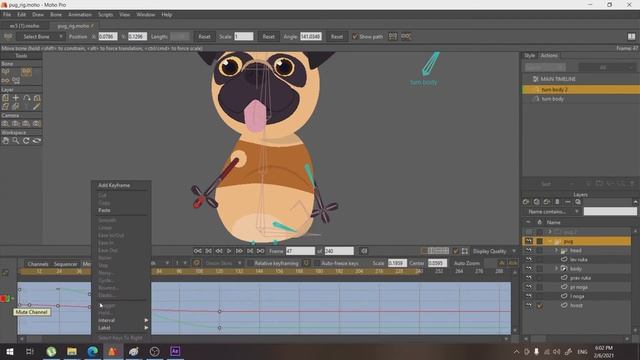Jump to the end with the last transport button
The height and width of the screenshot is (360, 640).
click(260, 251)
